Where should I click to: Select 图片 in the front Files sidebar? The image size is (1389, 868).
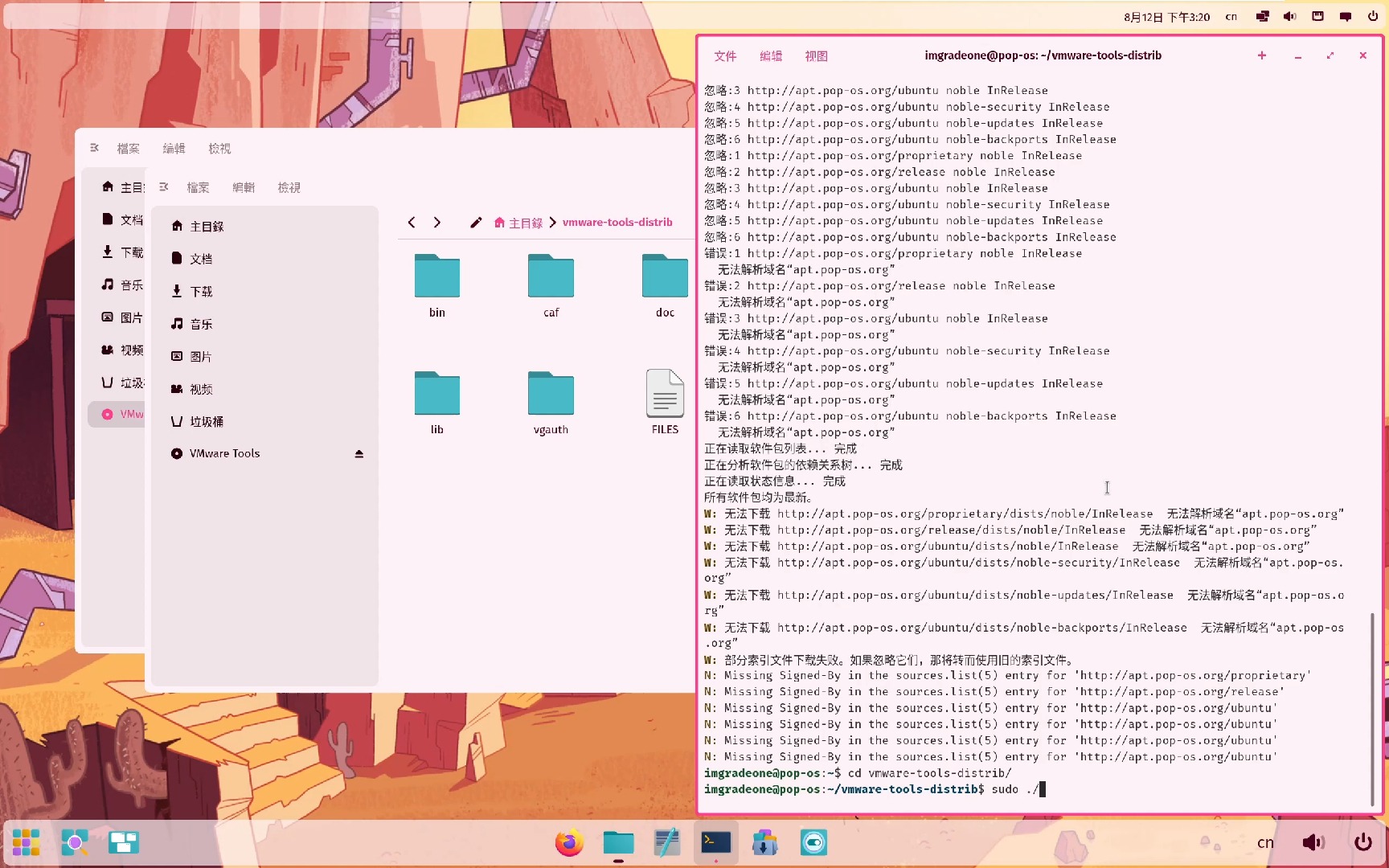tap(265, 357)
